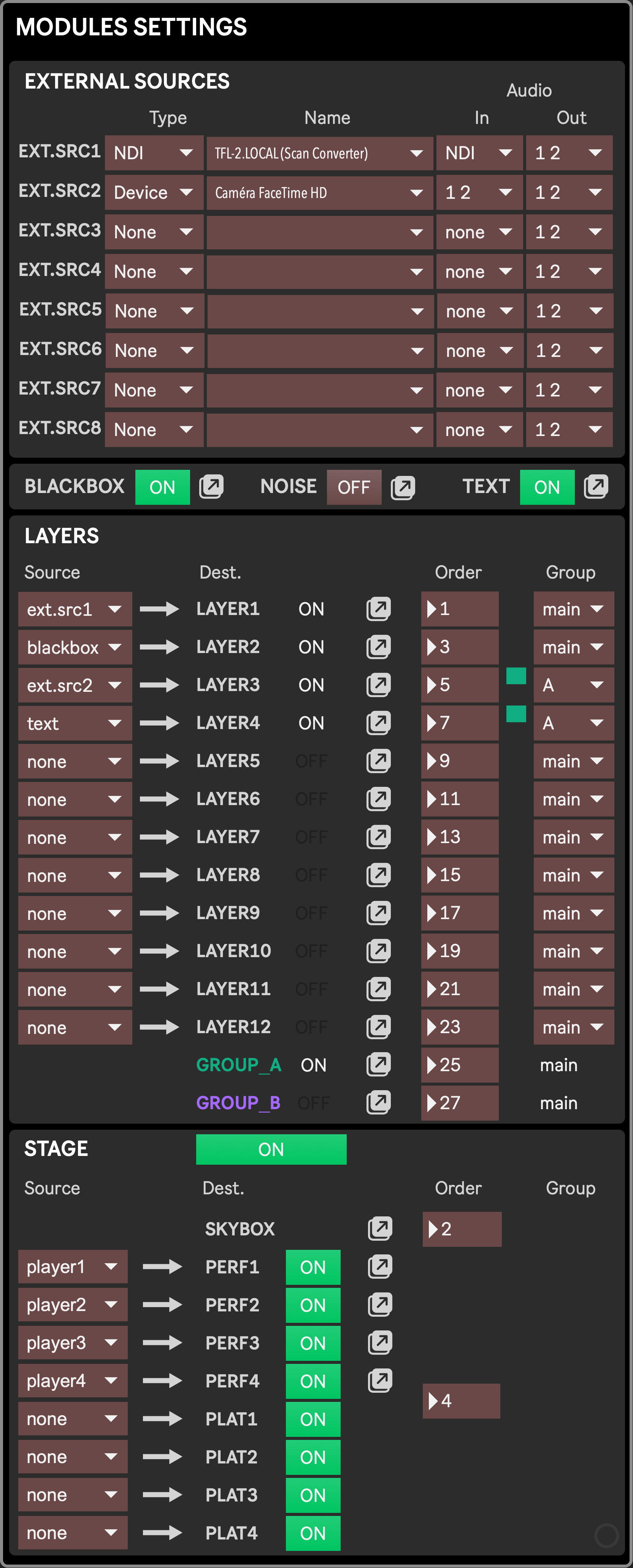Click LAYER1 order number box showing 1
633x1568 pixels.
click(460, 609)
